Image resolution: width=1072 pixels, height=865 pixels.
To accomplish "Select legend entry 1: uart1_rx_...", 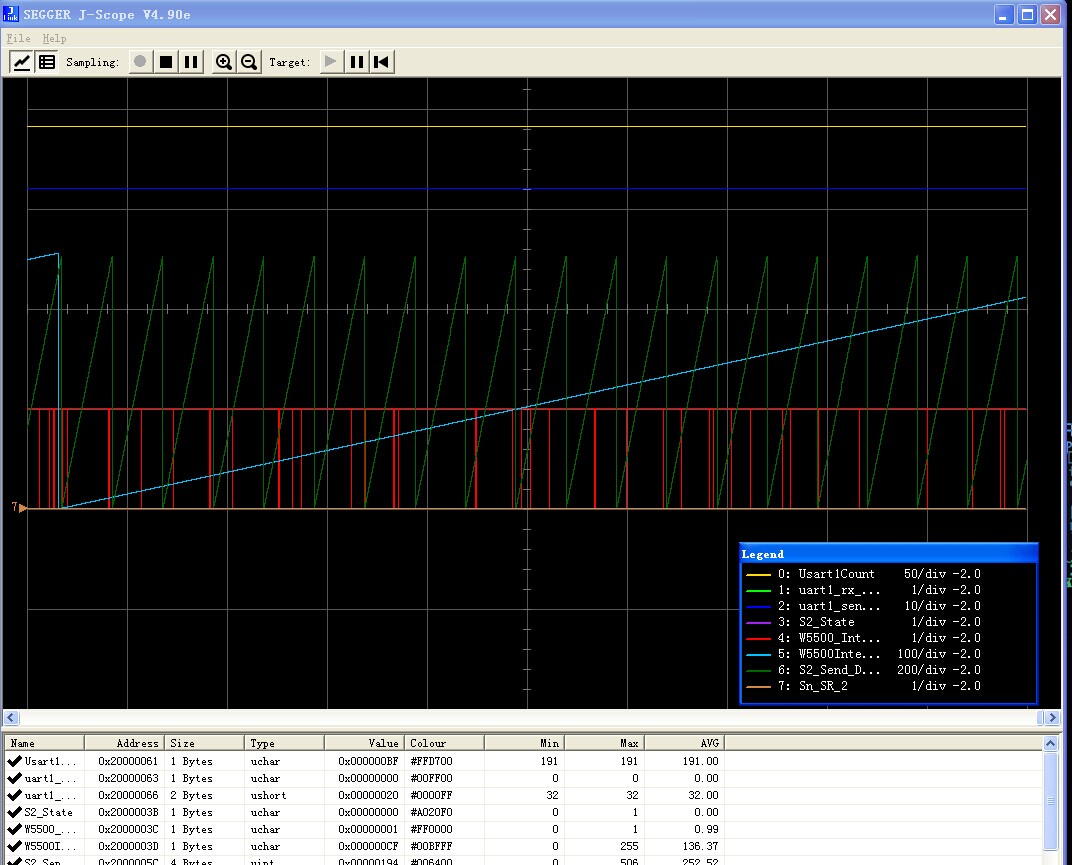I will 863,590.
